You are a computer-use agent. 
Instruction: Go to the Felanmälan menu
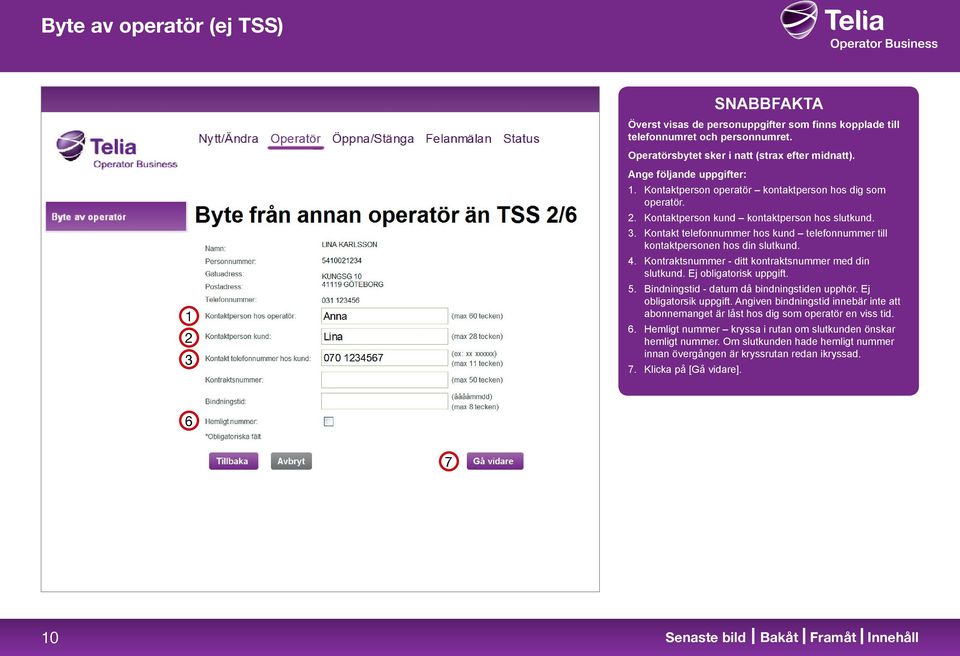click(x=459, y=138)
